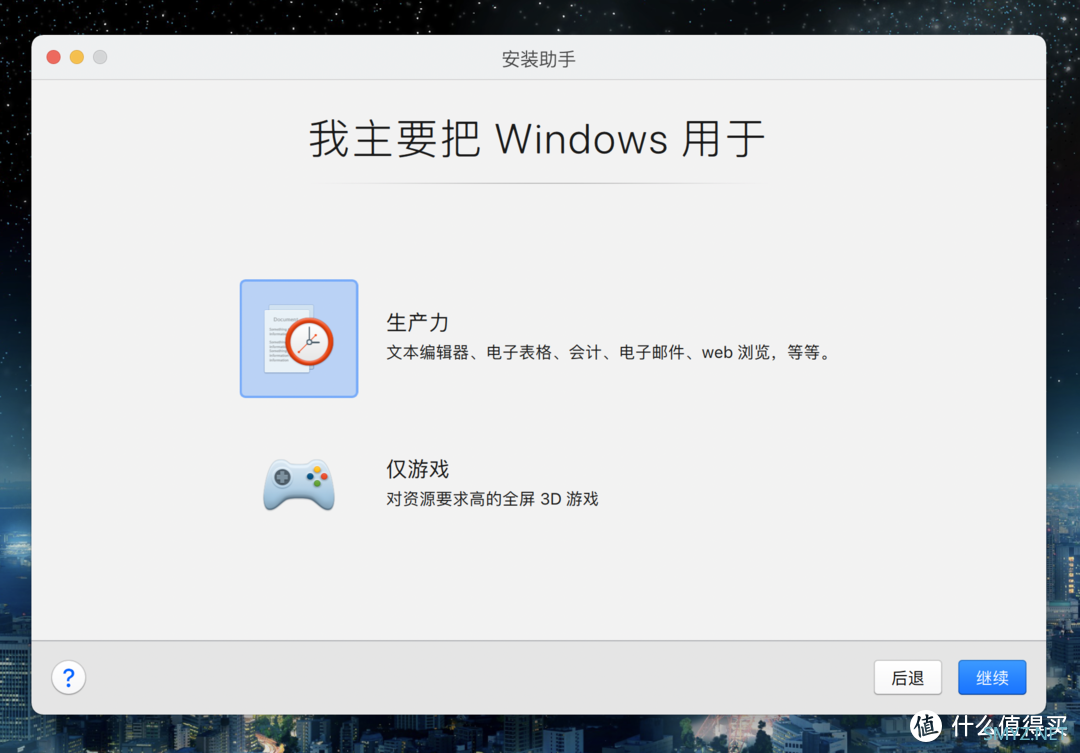Image resolution: width=1080 pixels, height=753 pixels.
Task: Close the 安装助手 window with red button
Action: tap(54, 57)
